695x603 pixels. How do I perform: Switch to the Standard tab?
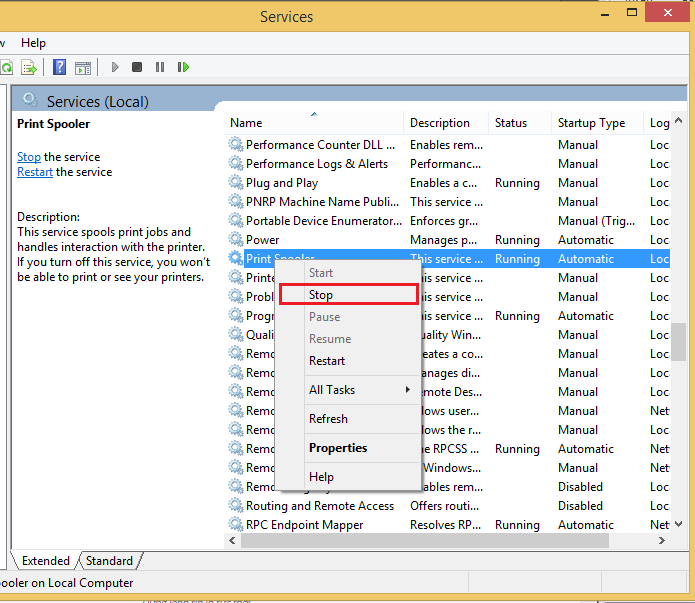109,561
